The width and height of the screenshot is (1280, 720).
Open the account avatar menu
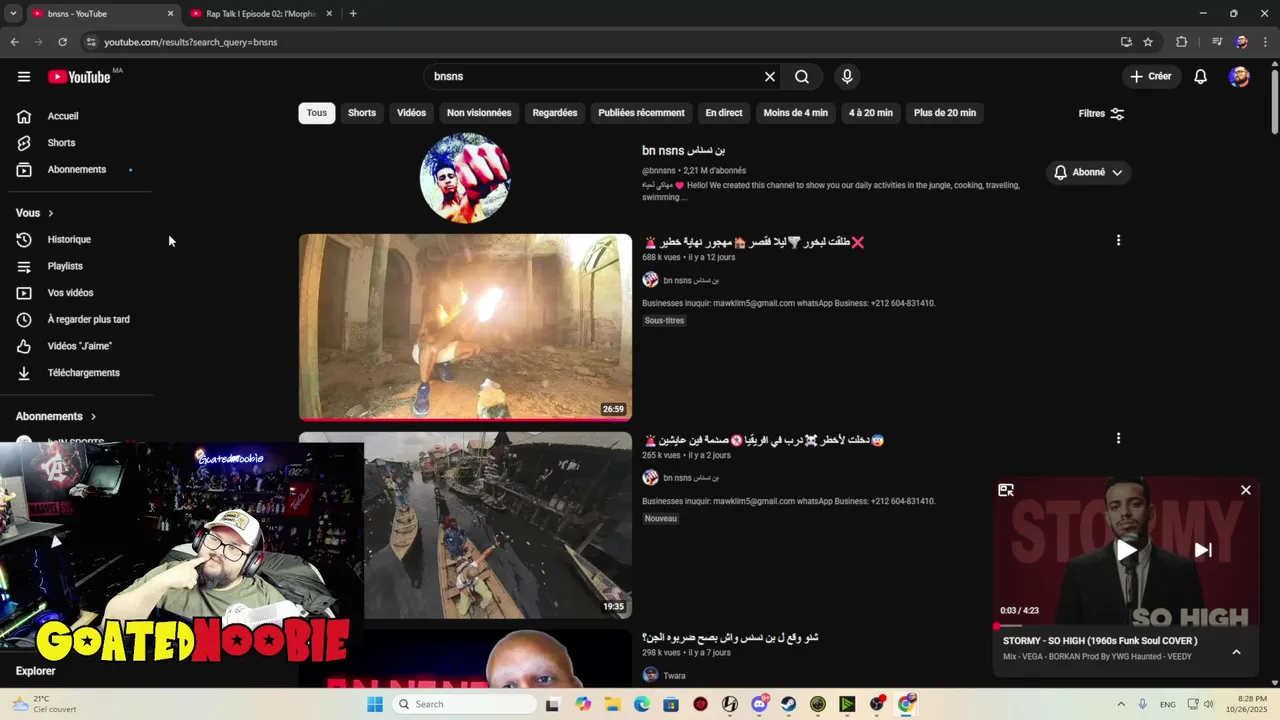click(1239, 77)
